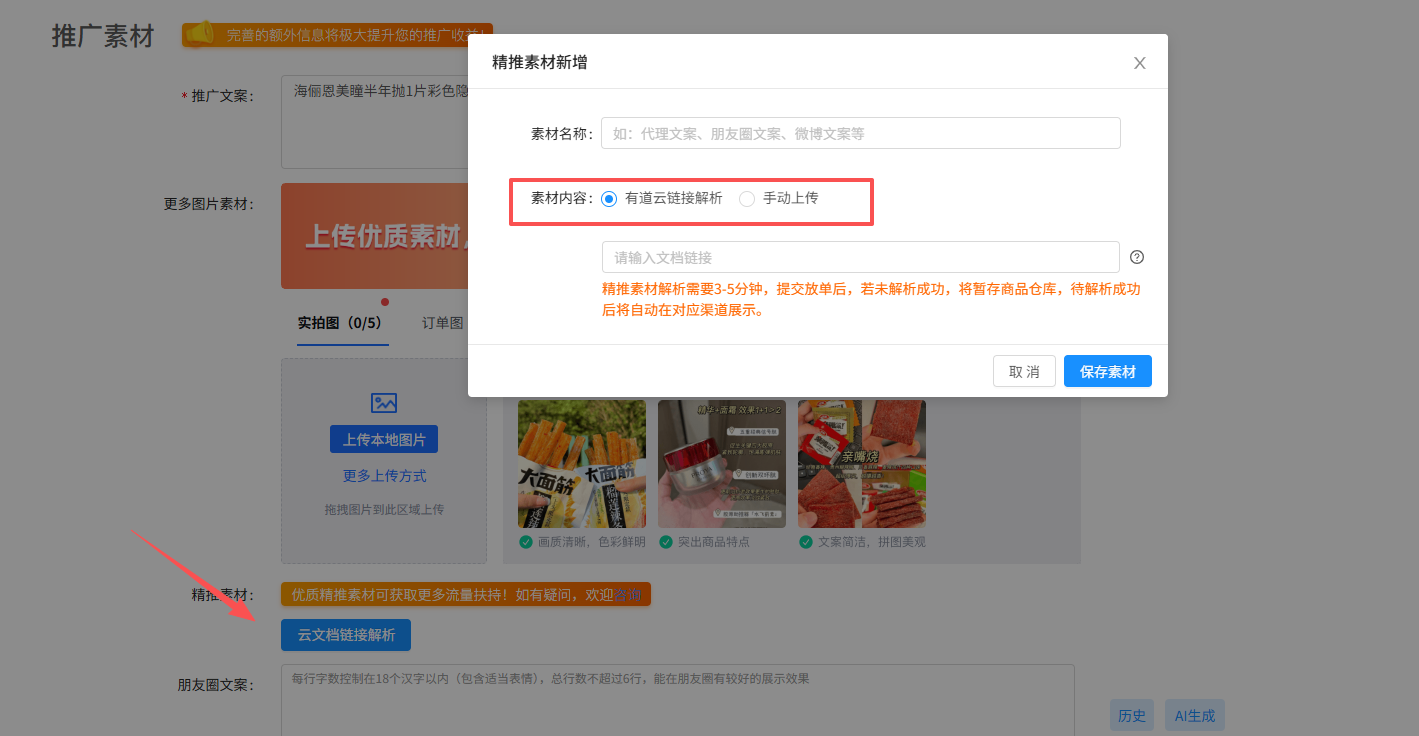Close the 精推素材新增 dialog

[x=1139, y=63]
